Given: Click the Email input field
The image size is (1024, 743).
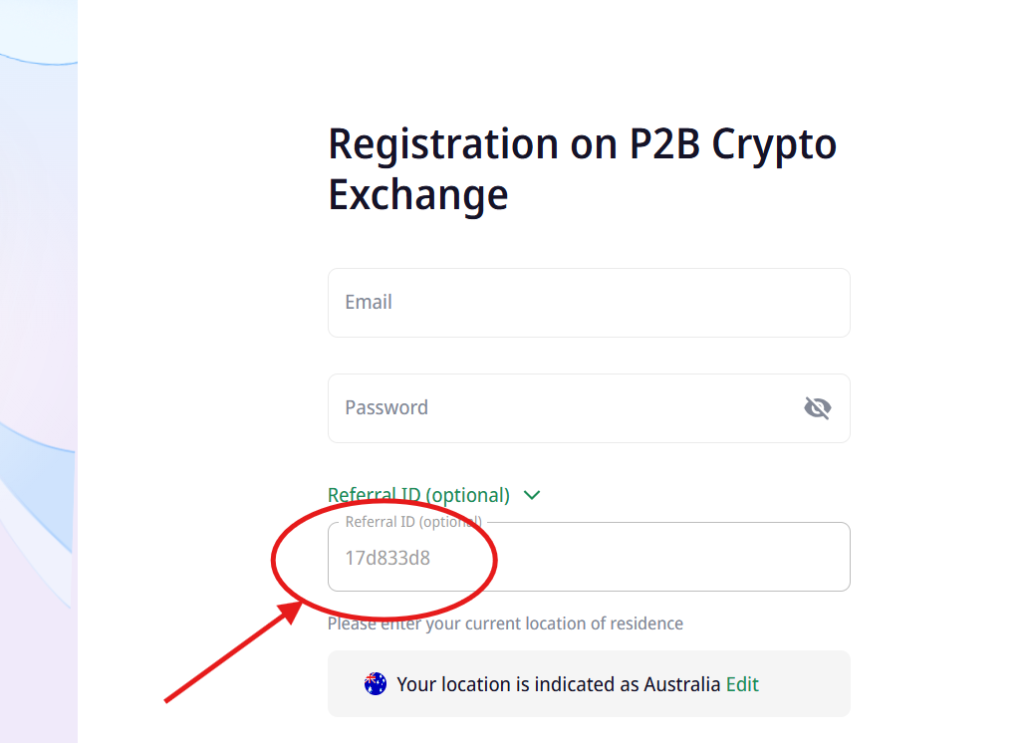Looking at the screenshot, I should click(588, 302).
